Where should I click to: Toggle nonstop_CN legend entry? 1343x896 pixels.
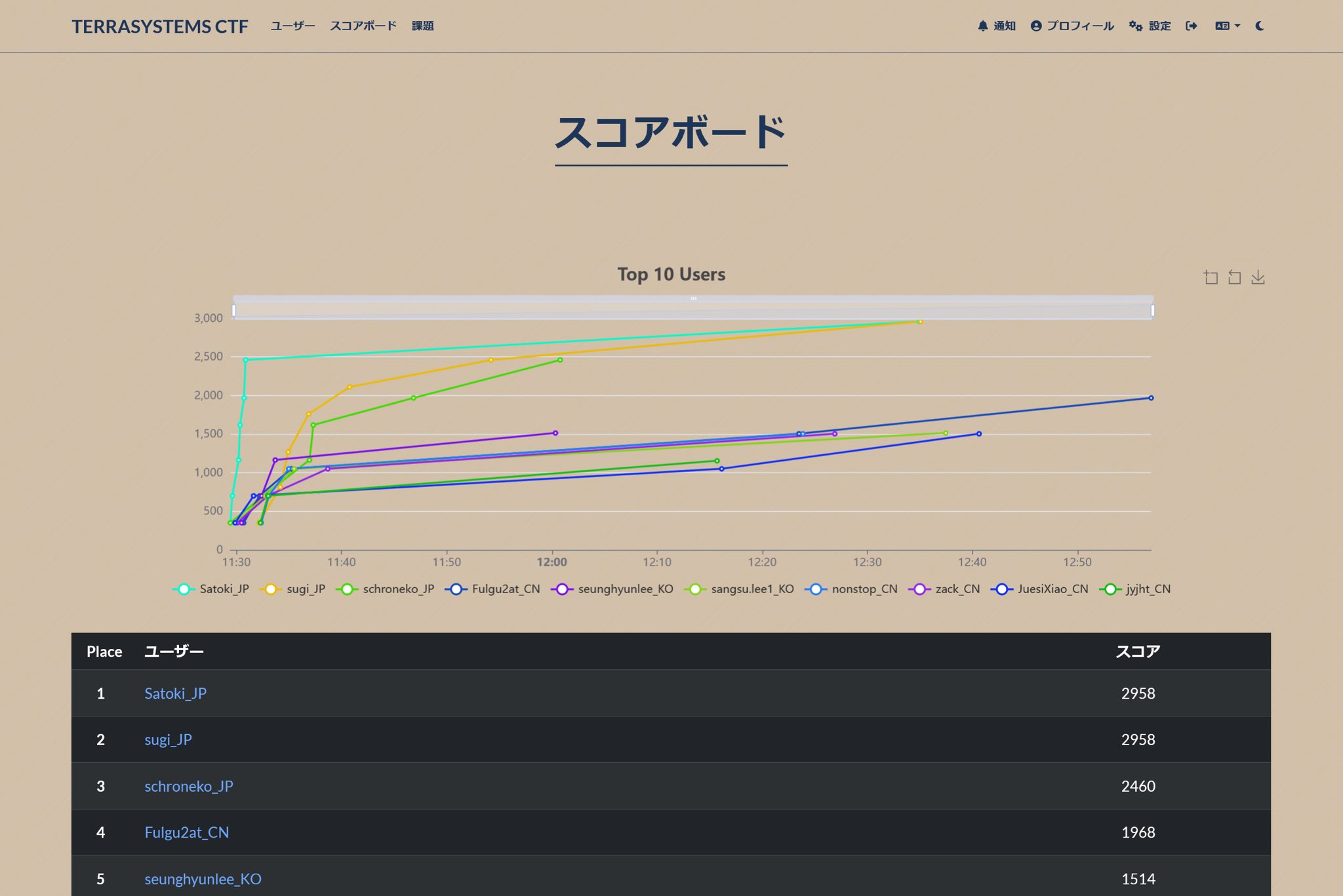[x=851, y=589]
